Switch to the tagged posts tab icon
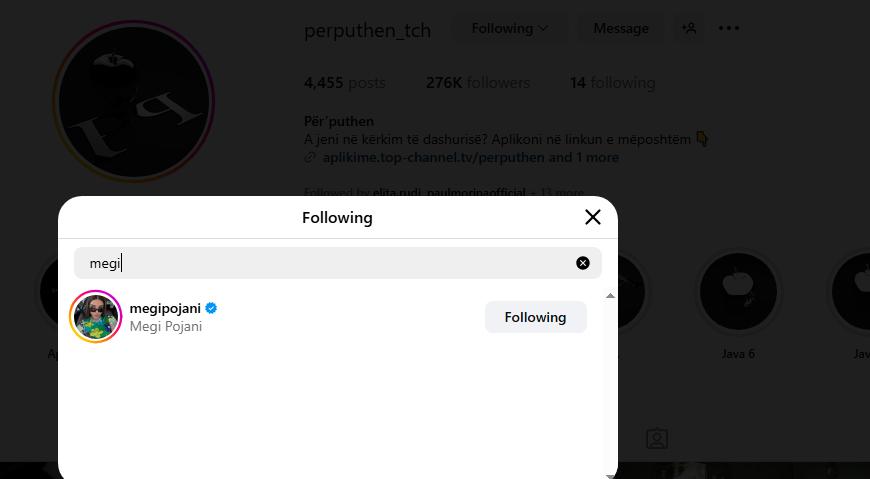The height and width of the screenshot is (479, 870). pyautogui.click(x=656, y=439)
